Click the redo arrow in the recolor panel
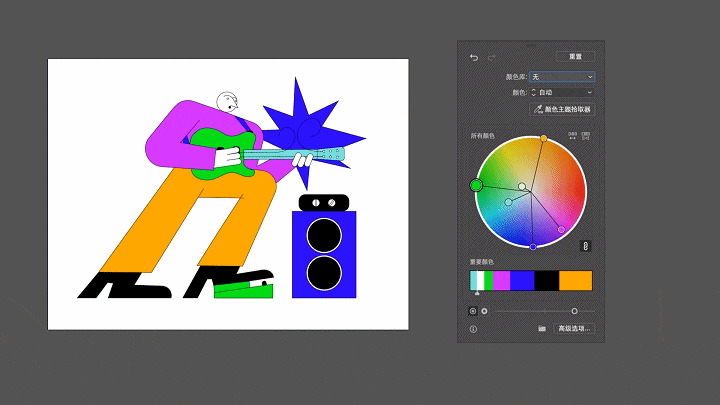720x405 pixels. pos(491,57)
